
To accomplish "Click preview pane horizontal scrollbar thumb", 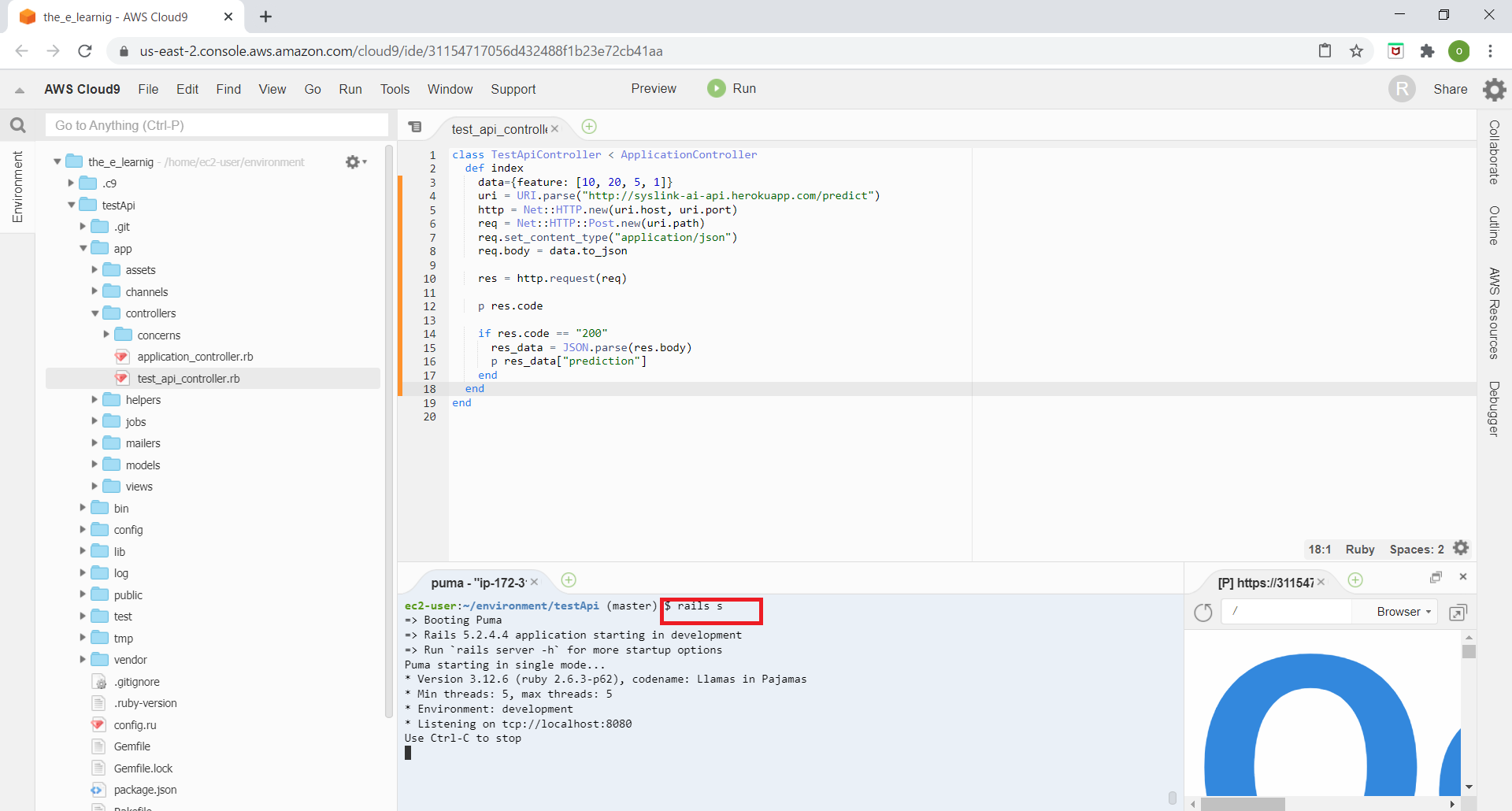I will coord(1243,804).
